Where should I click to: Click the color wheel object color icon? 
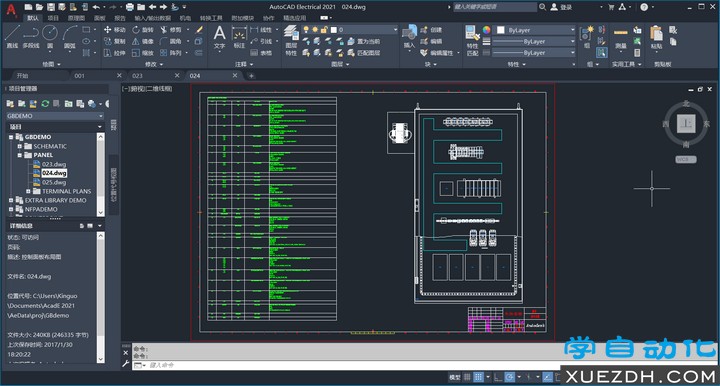[x=486, y=30]
